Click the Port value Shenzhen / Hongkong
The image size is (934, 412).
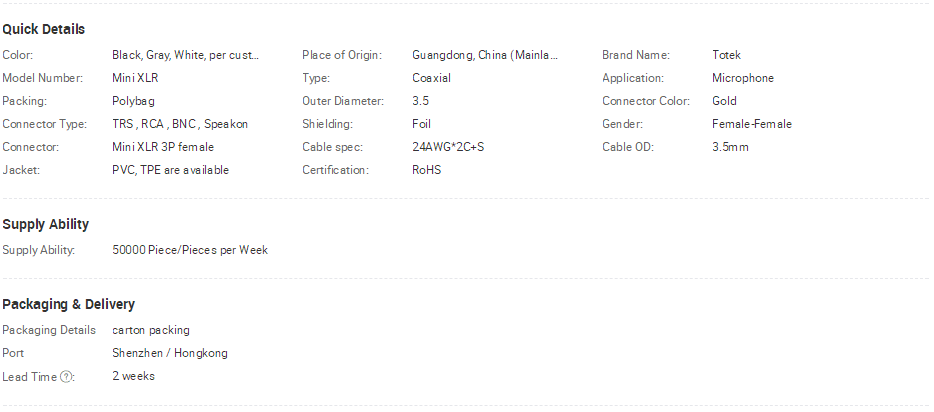click(x=170, y=353)
